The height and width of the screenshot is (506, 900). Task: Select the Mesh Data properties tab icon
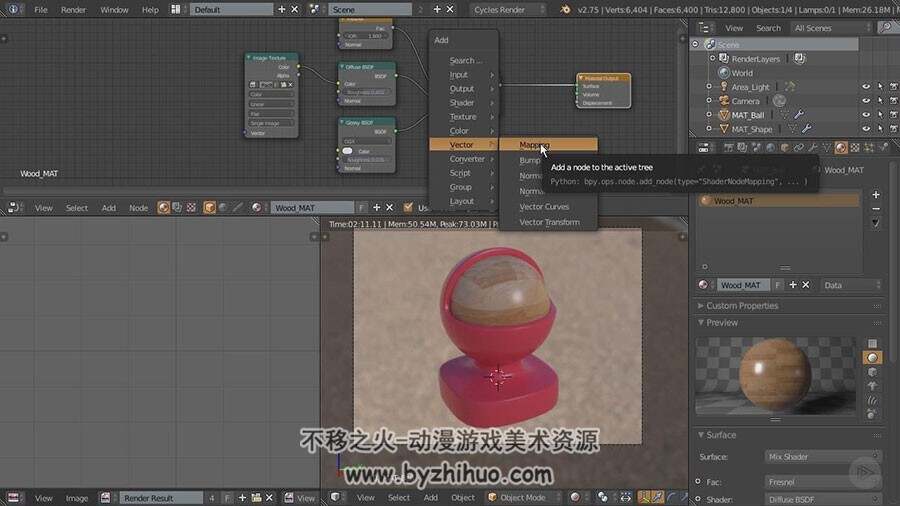point(827,148)
